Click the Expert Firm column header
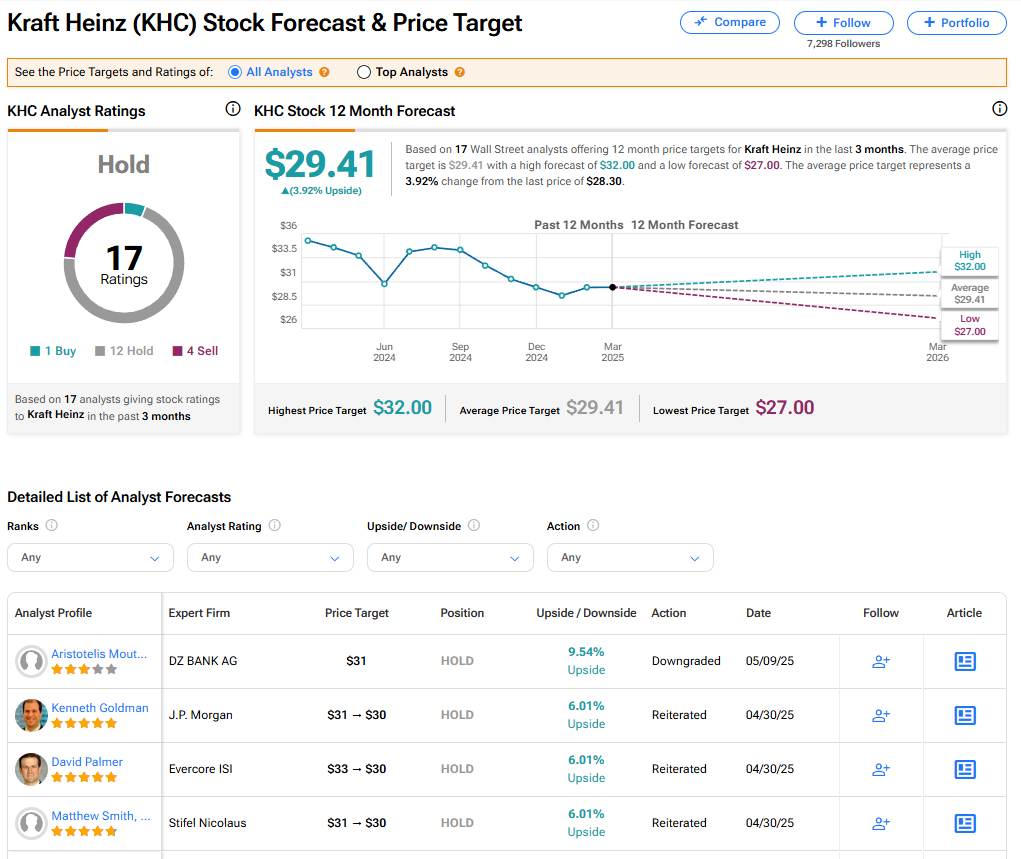The image size is (1021, 859). point(199,613)
